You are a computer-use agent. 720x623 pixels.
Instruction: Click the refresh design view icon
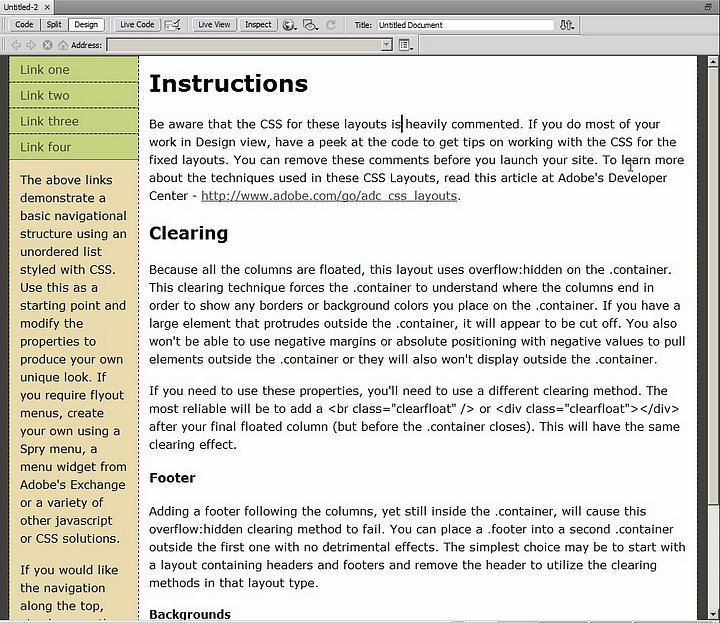[331, 25]
